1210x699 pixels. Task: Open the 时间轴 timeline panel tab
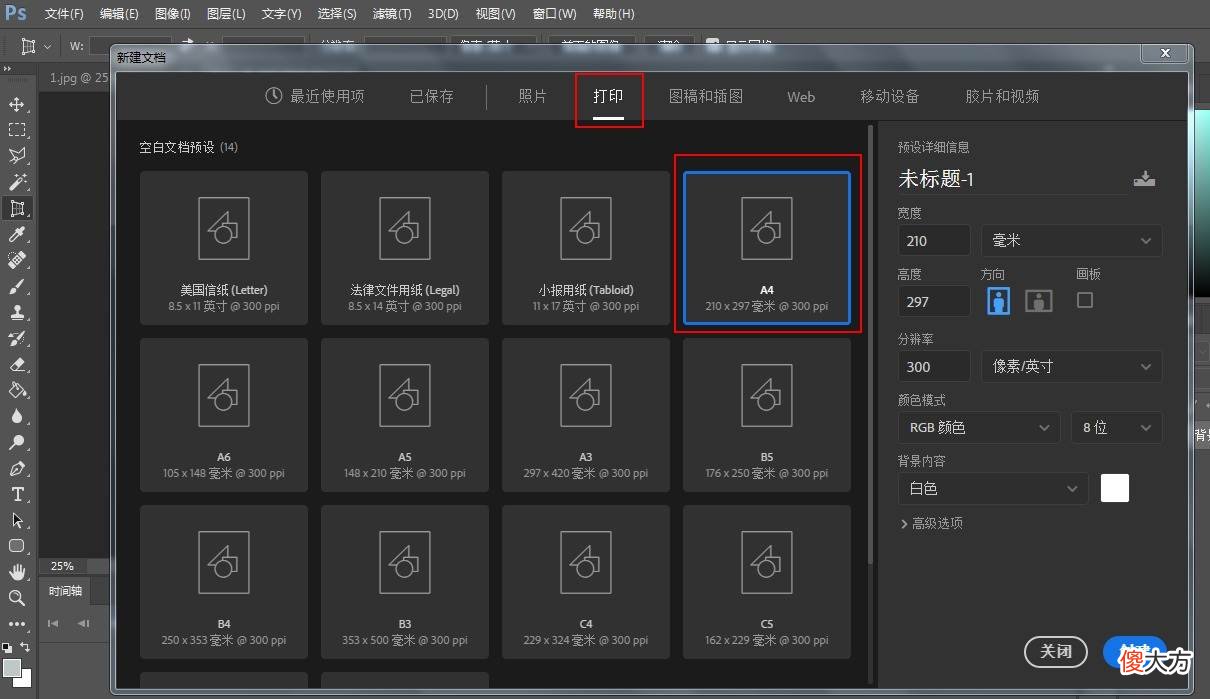tap(67, 592)
